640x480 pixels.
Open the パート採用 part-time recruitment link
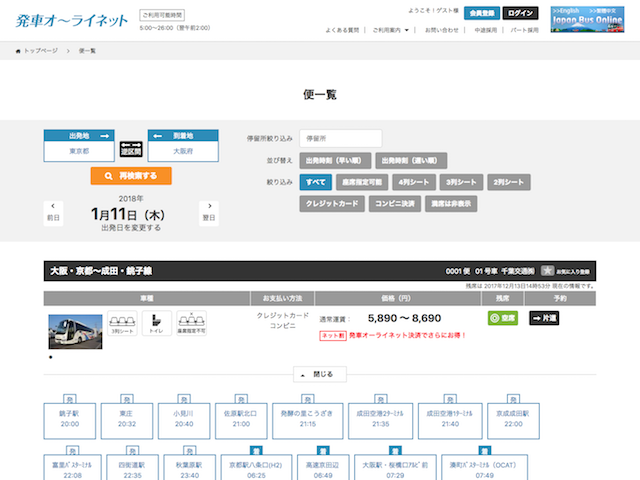[x=524, y=30]
